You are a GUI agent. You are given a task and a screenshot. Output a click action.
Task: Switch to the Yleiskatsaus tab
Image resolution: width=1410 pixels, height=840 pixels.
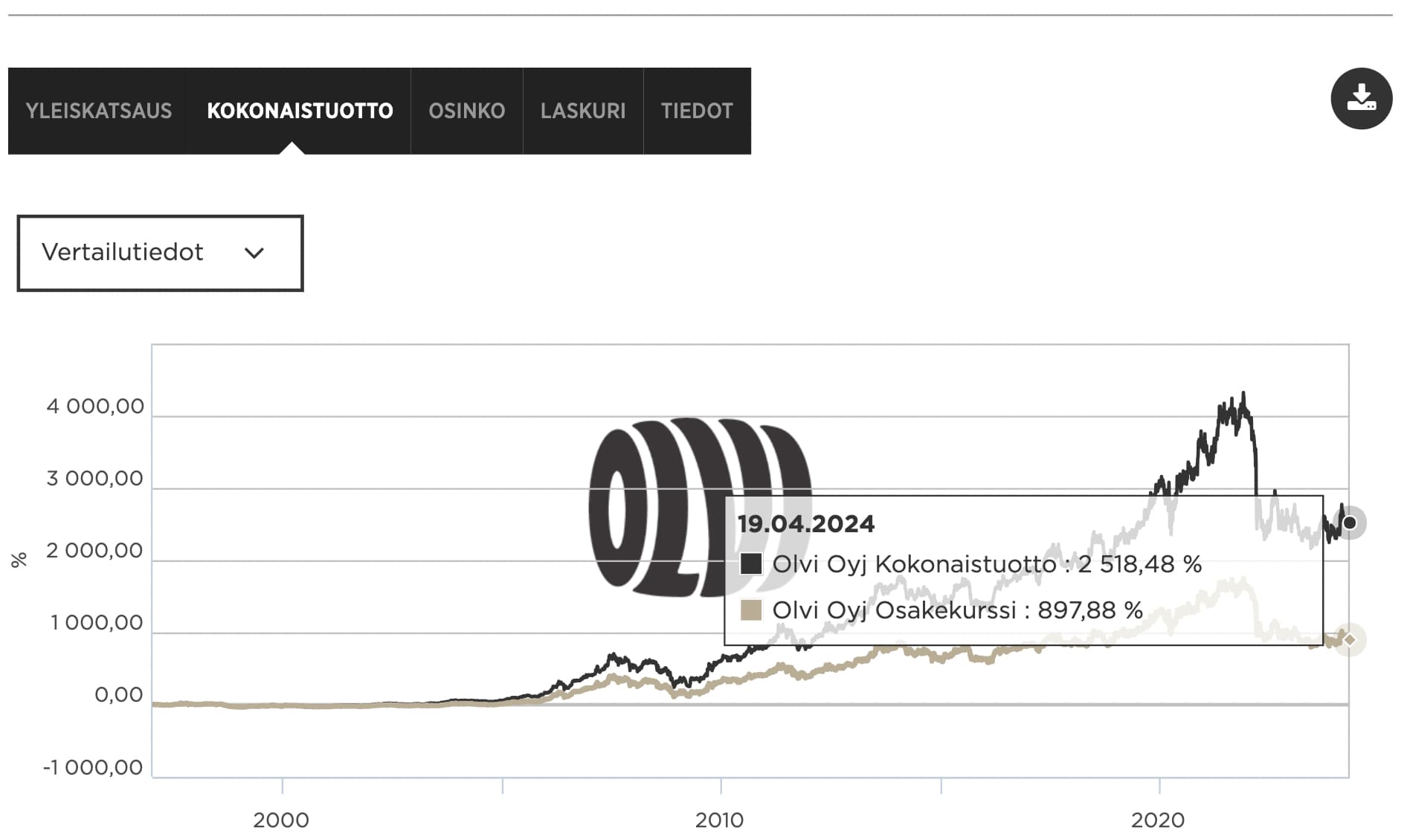tap(99, 111)
